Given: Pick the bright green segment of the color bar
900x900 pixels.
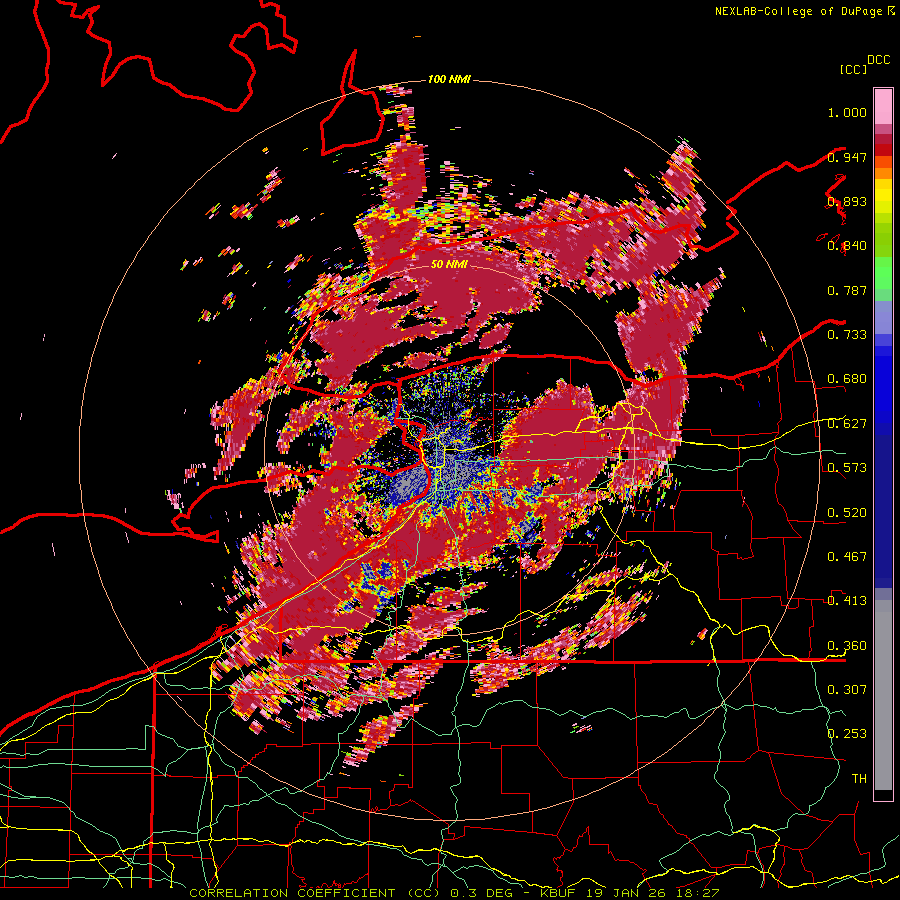Looking at the screenshot, I should point(883,273).
